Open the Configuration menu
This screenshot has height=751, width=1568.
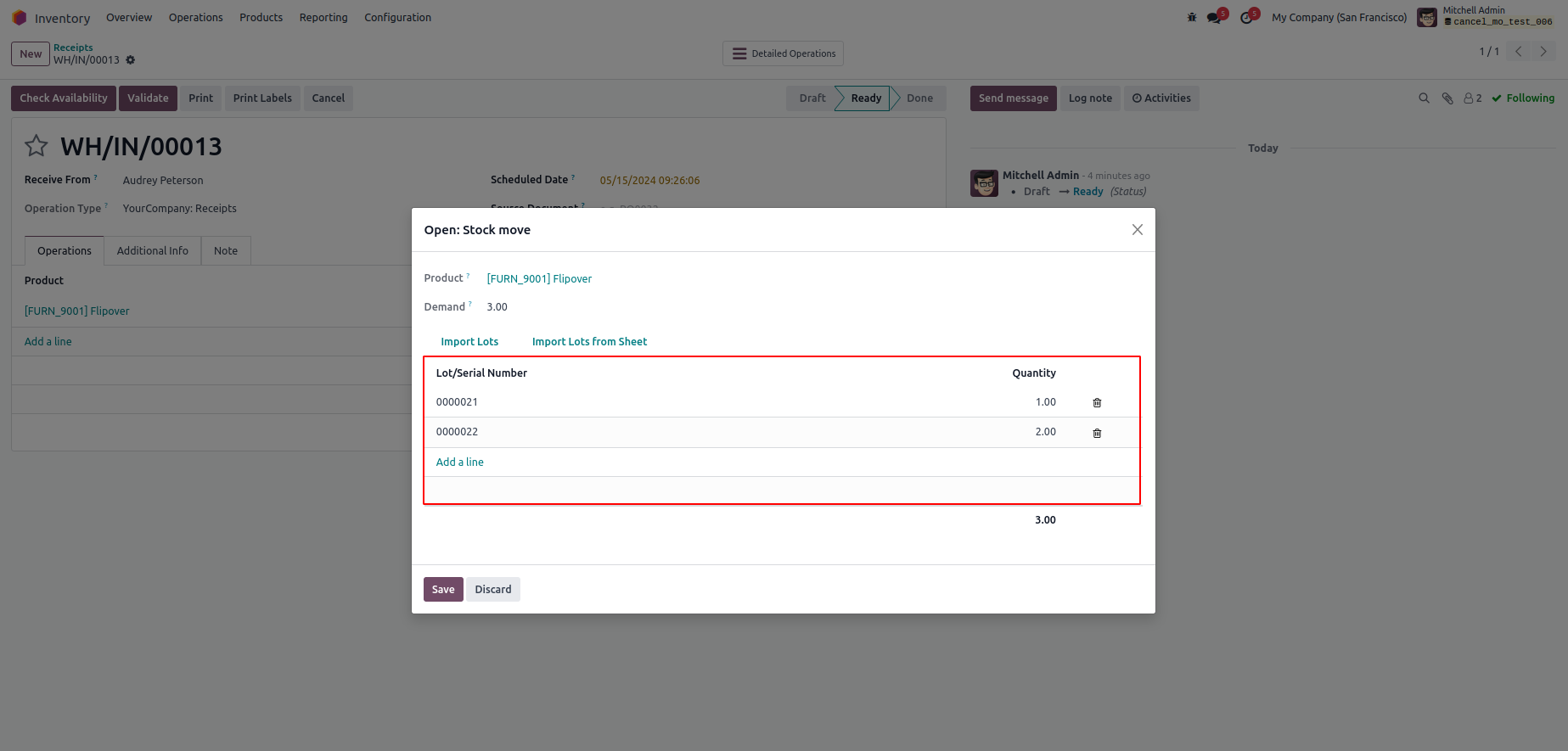click(397, 18)
